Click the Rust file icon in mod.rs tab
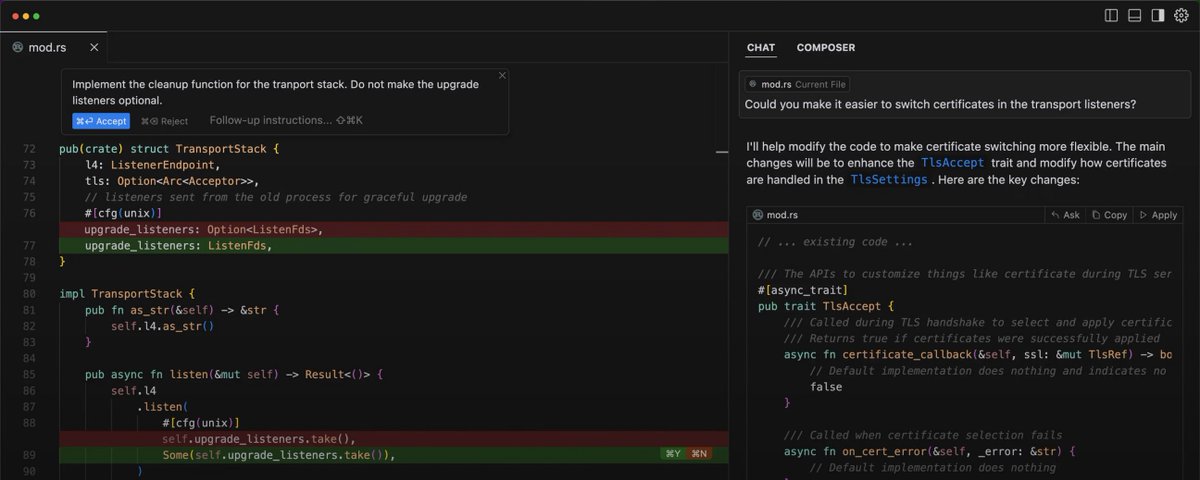This screenshot has width=1200, height=480. [17, 47]
